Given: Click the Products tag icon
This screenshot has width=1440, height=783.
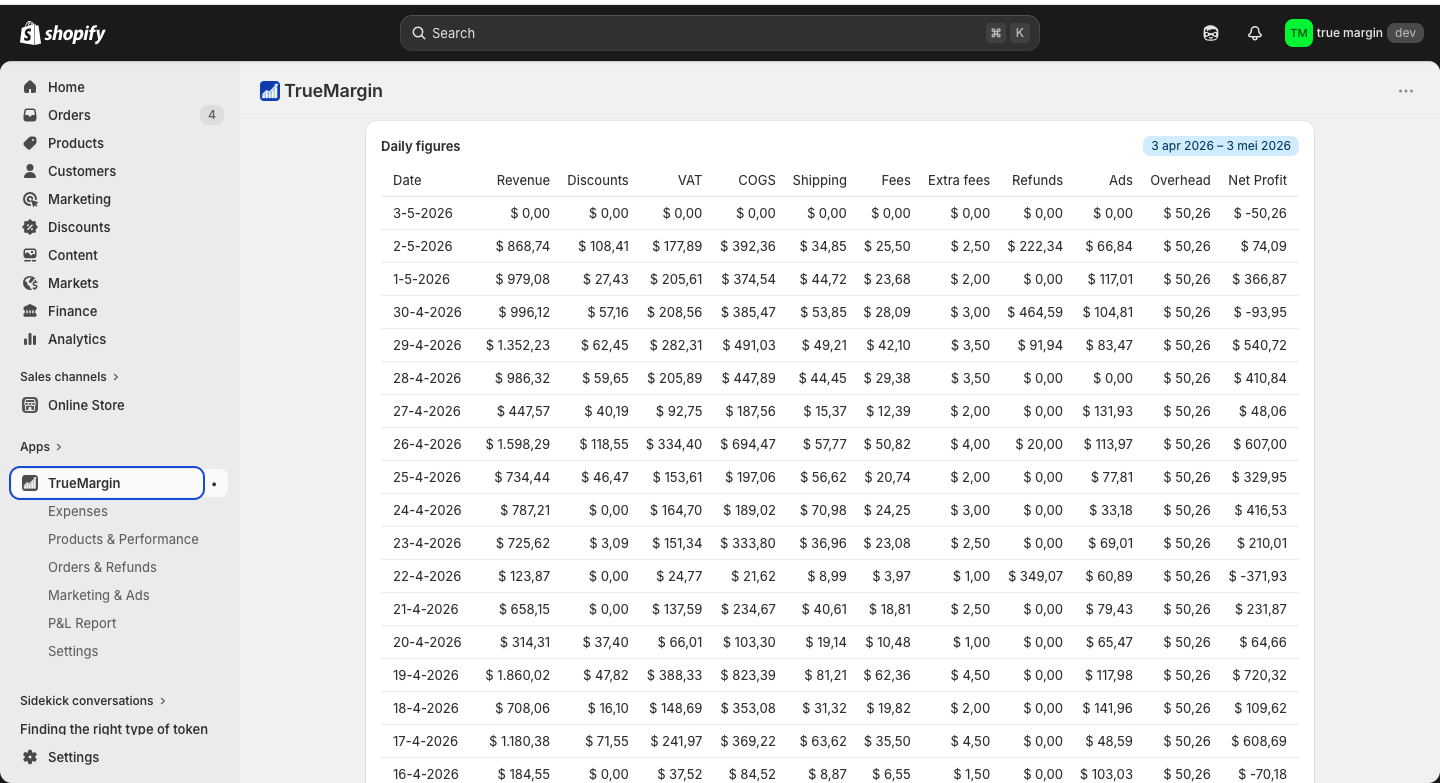Looking at the screenshot, I should pos(30,143).
